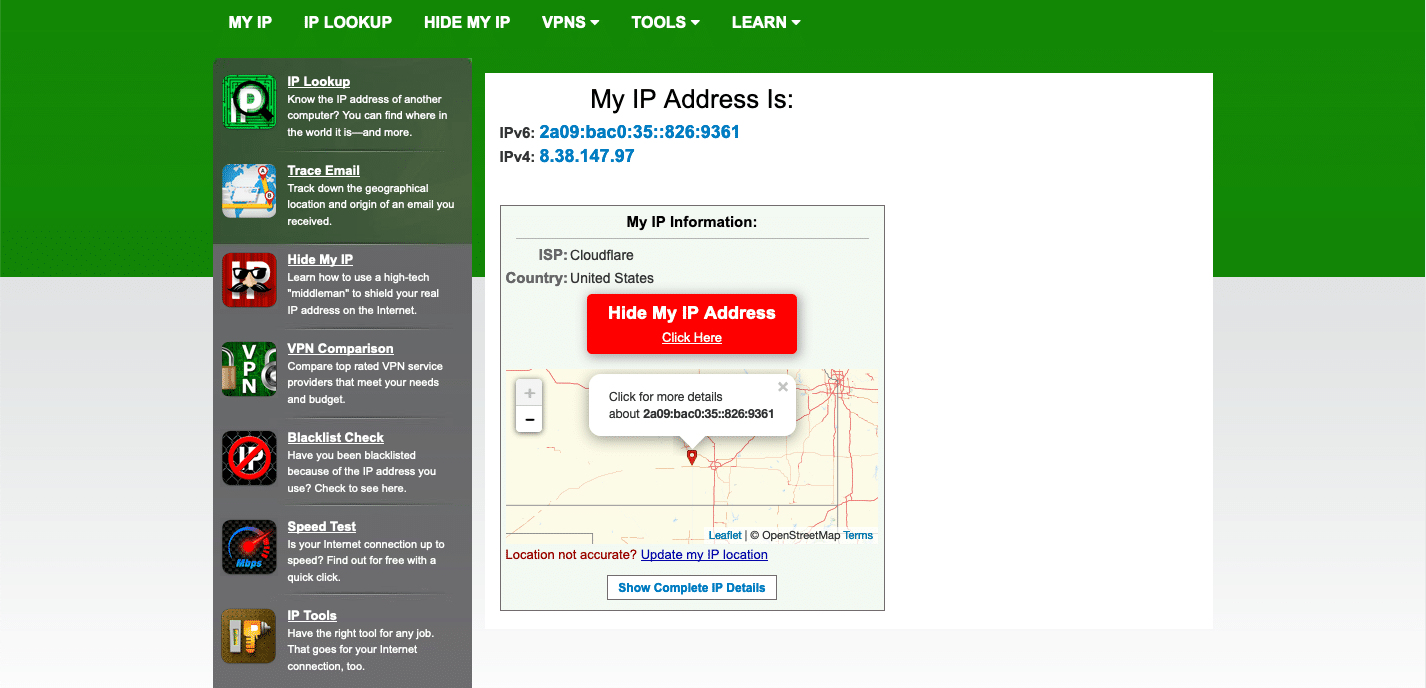Click the IP Tools drill icon
This screenshot has height=688, width=1426.
[249, 636]
